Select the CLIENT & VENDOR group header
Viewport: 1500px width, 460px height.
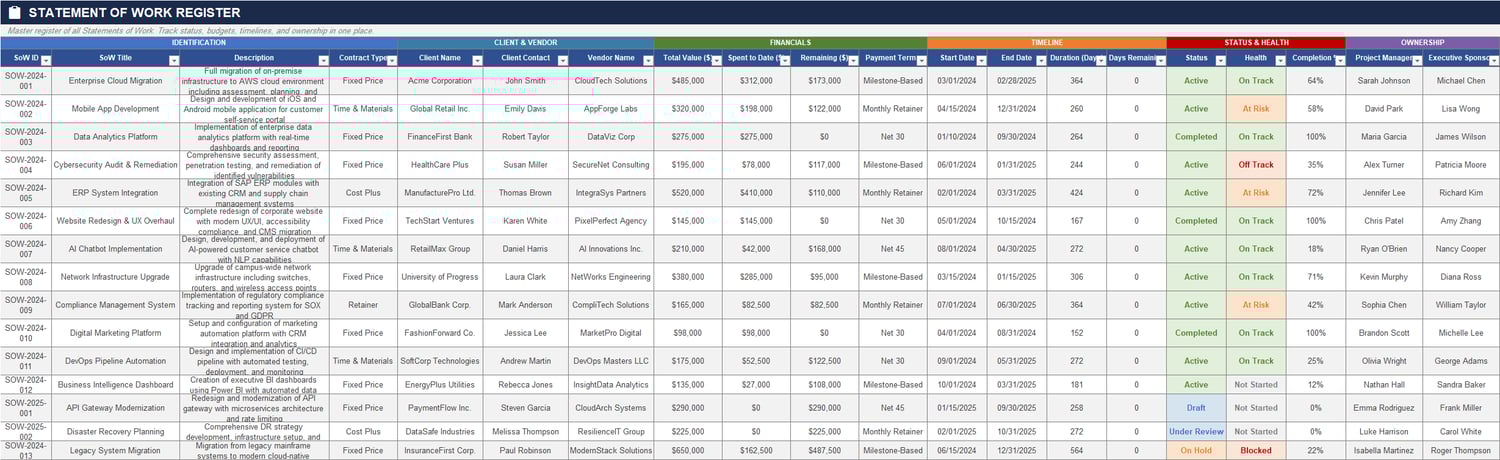point(526,43)
